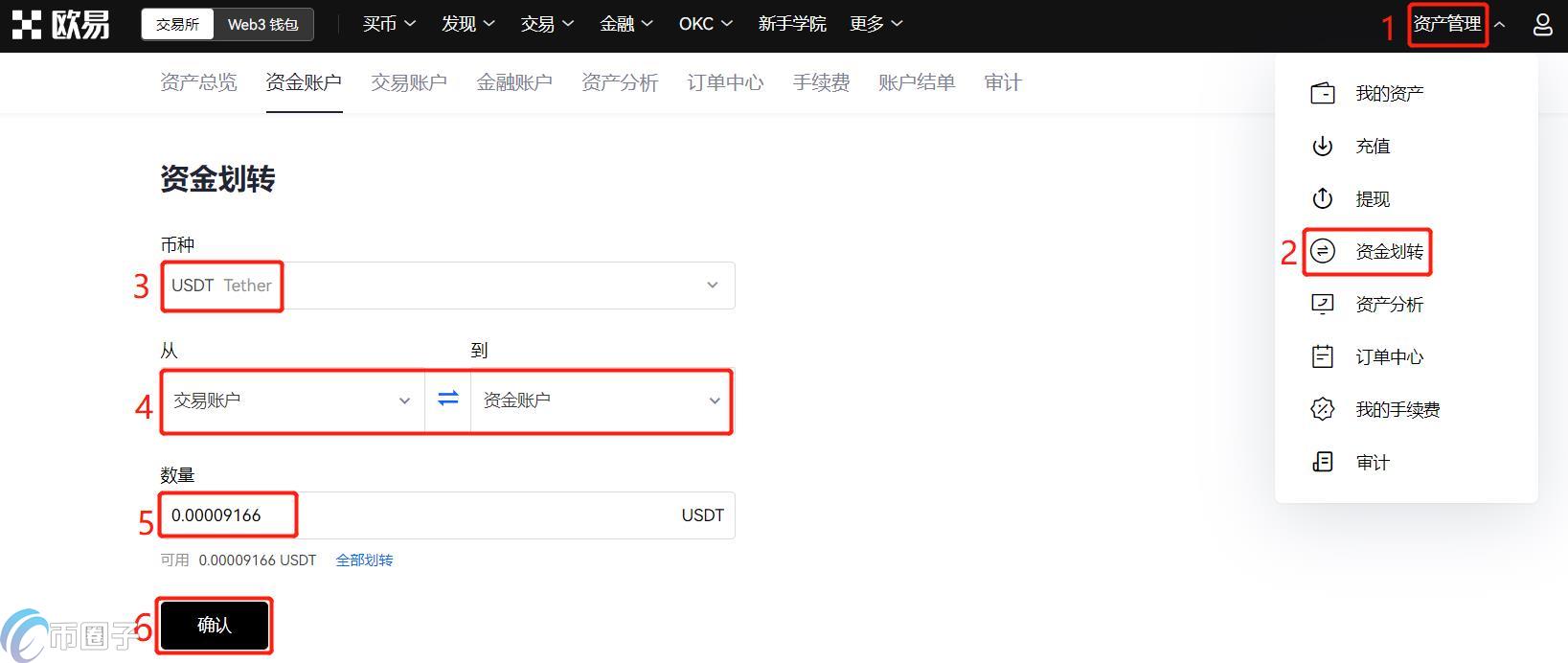1568x663 pixels.
Task: Open the 买币 menu in the navbar
Action: 389,25
